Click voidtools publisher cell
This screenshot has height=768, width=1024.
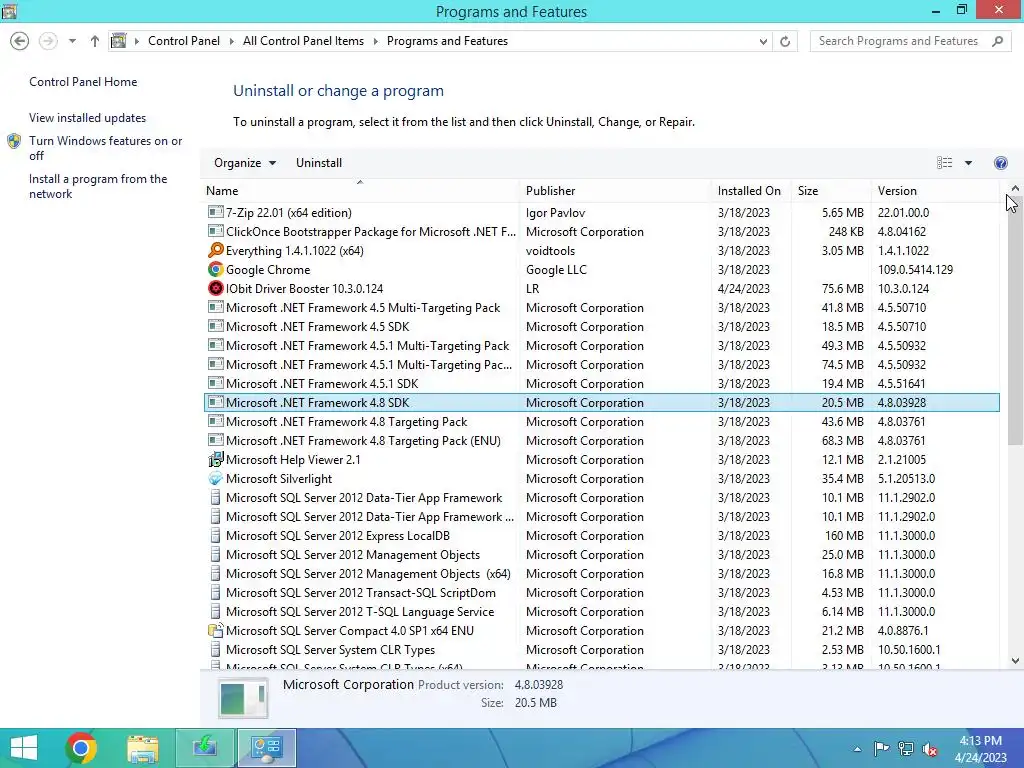pyautogui.click(x=550, y=250)
